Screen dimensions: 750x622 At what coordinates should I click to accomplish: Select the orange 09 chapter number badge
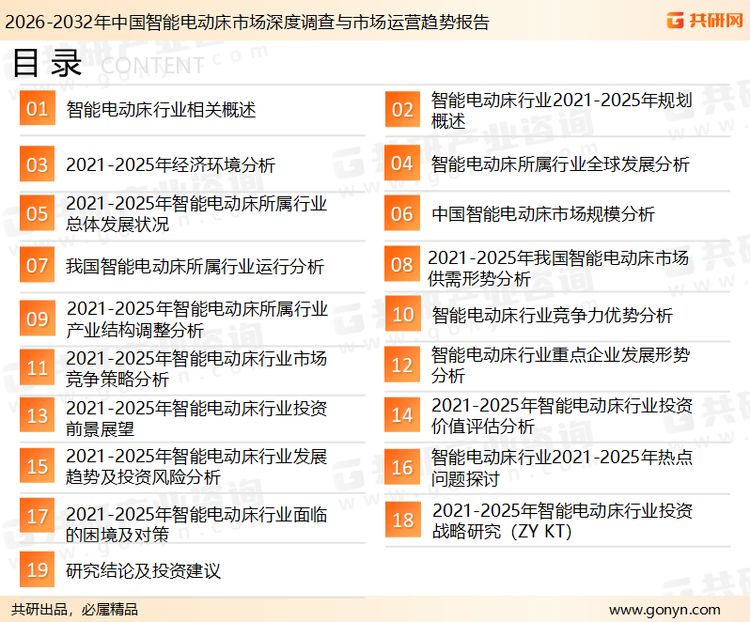point(37,318)
